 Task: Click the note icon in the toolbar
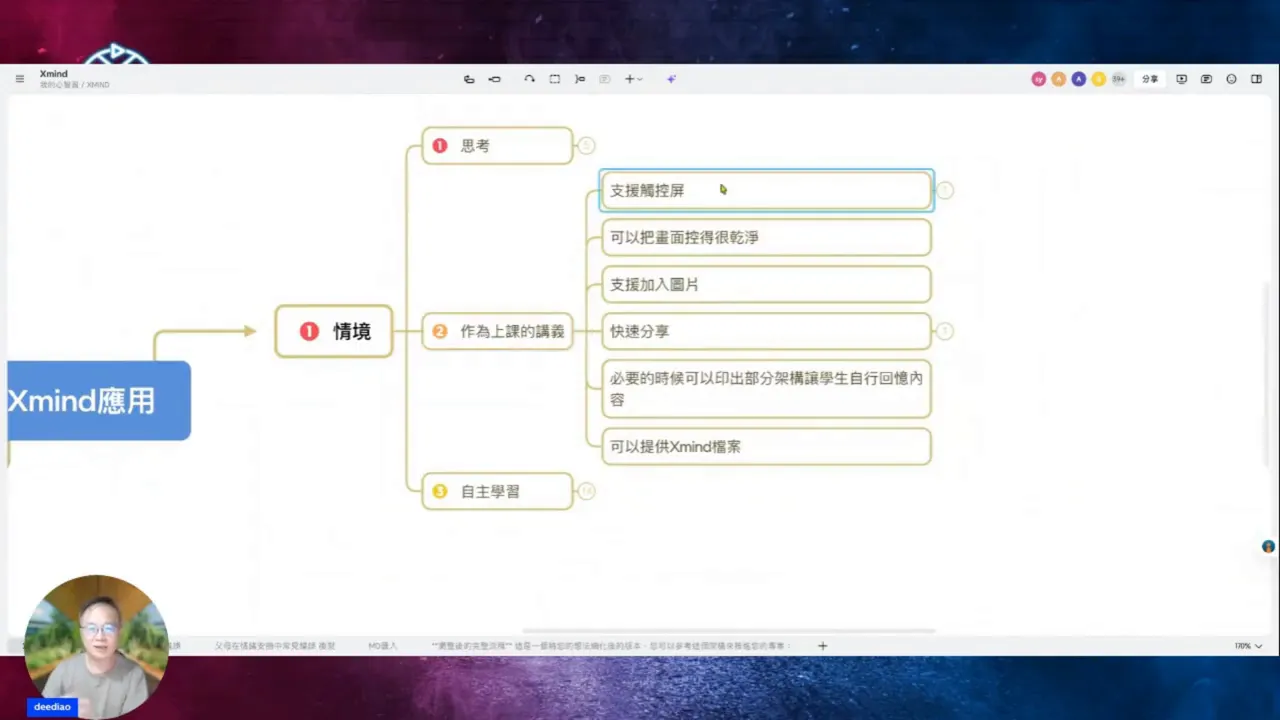point(605,79)
